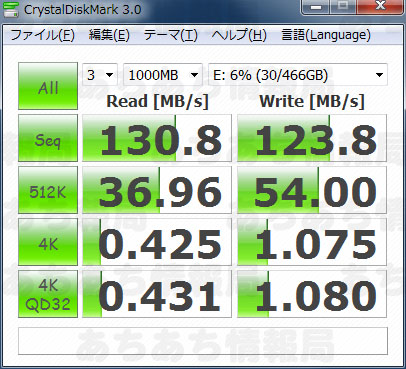406x369 pixels.
Task: Minimize the CrystalDiskMark window
Action: 316,7
